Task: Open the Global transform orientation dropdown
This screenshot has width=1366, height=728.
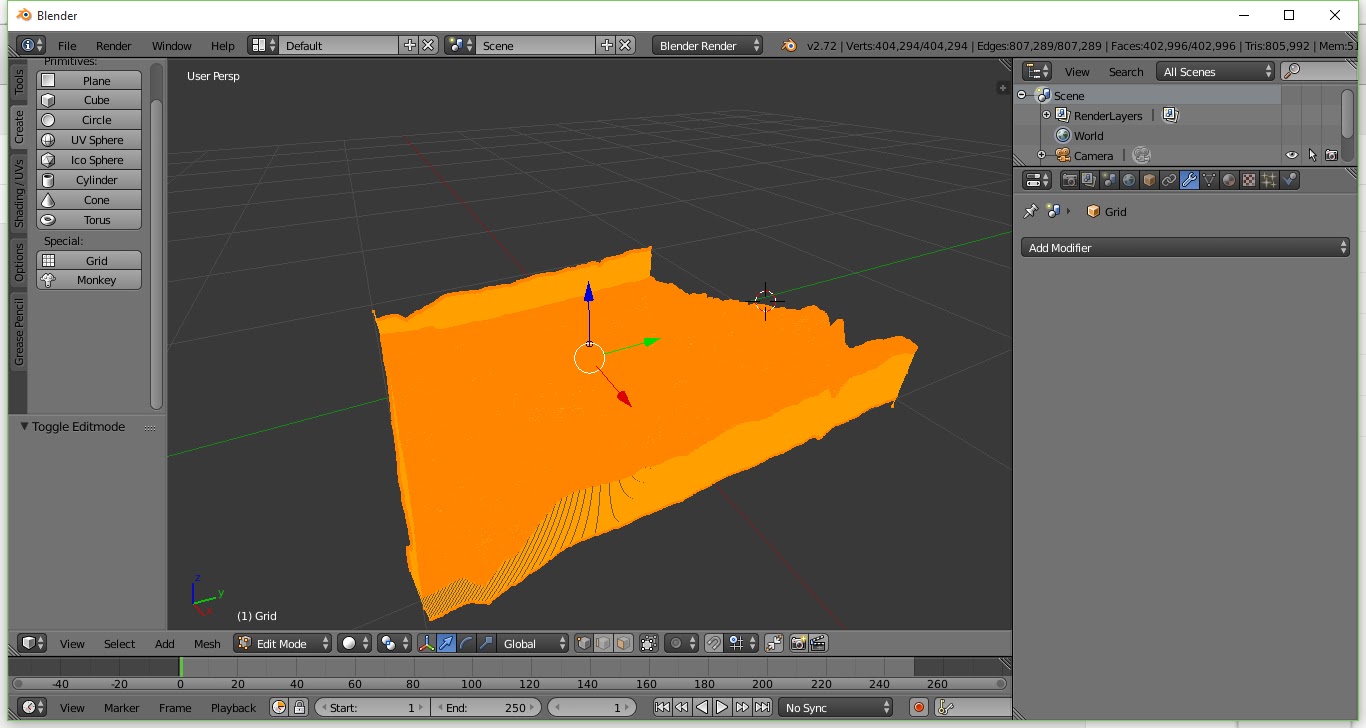Action: pyautogui.click(x=534, y=643)
